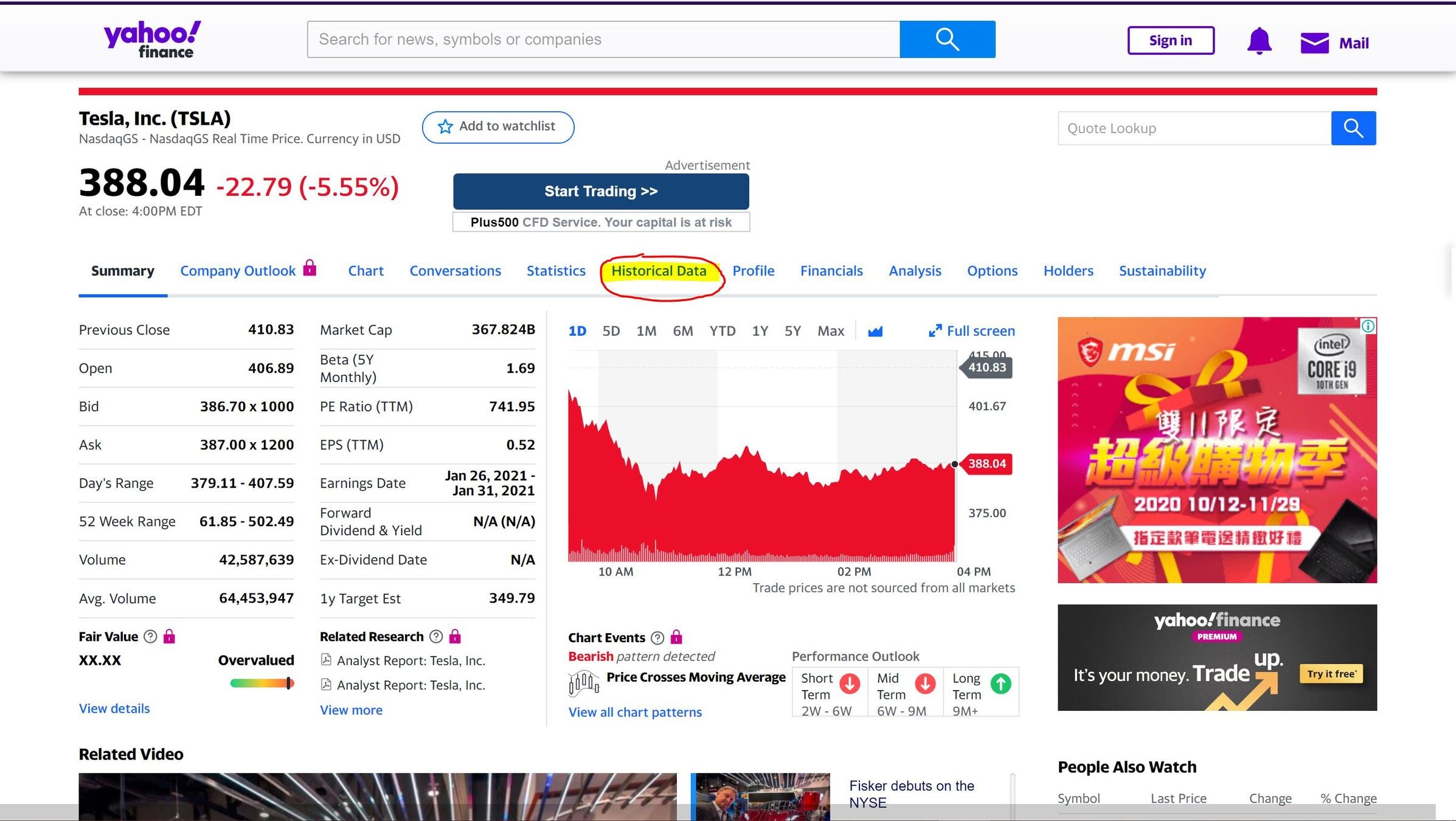This screenshot has height=821, width=1456.
Task: Click the Quote Lookup magnifier button
Action: coord(1353,128)
